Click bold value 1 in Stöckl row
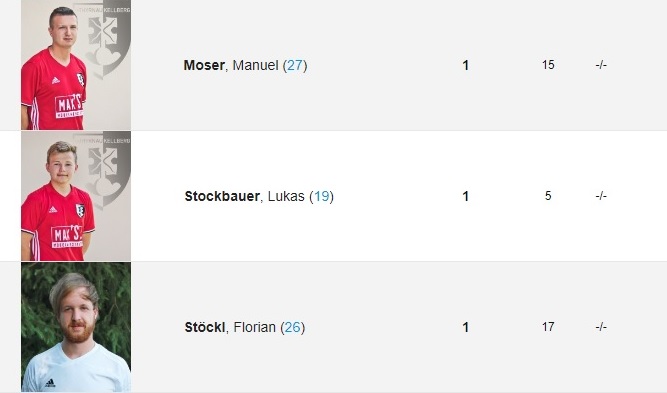The image size is (667, 393). [465, 327]
